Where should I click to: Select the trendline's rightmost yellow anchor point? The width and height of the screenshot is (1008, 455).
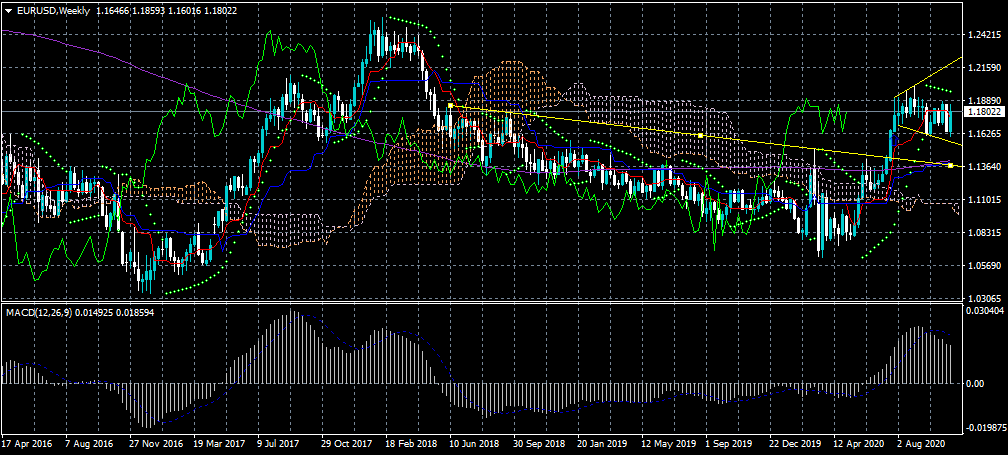point(949,164)
